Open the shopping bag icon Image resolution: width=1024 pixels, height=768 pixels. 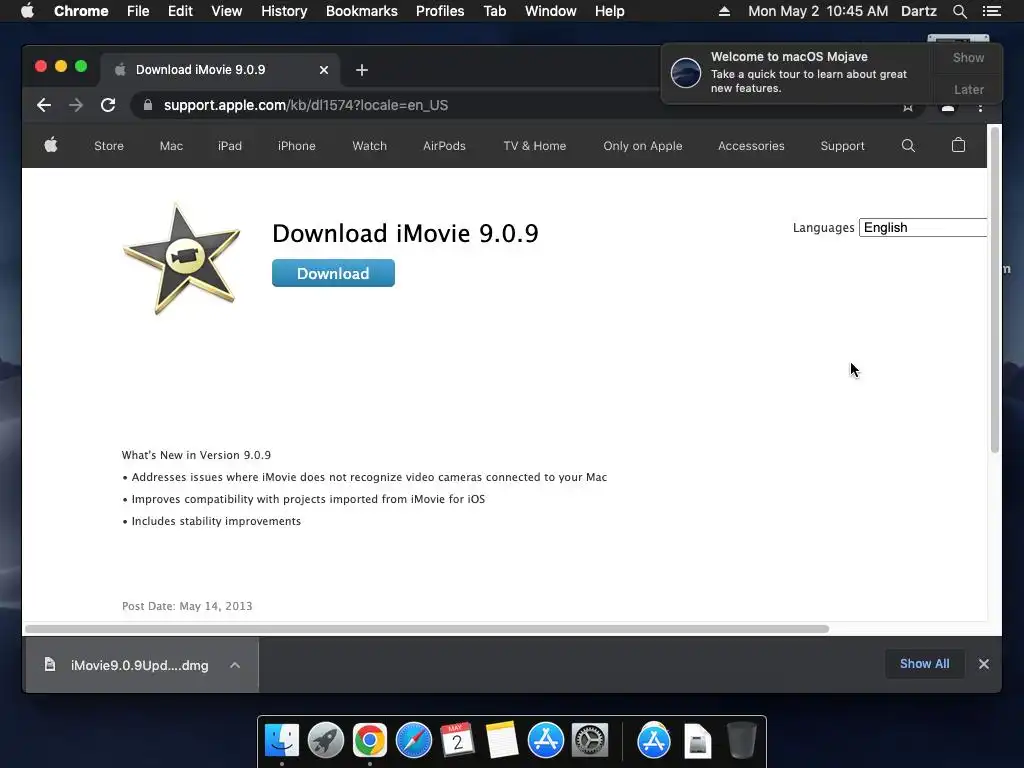pos(958,145)
